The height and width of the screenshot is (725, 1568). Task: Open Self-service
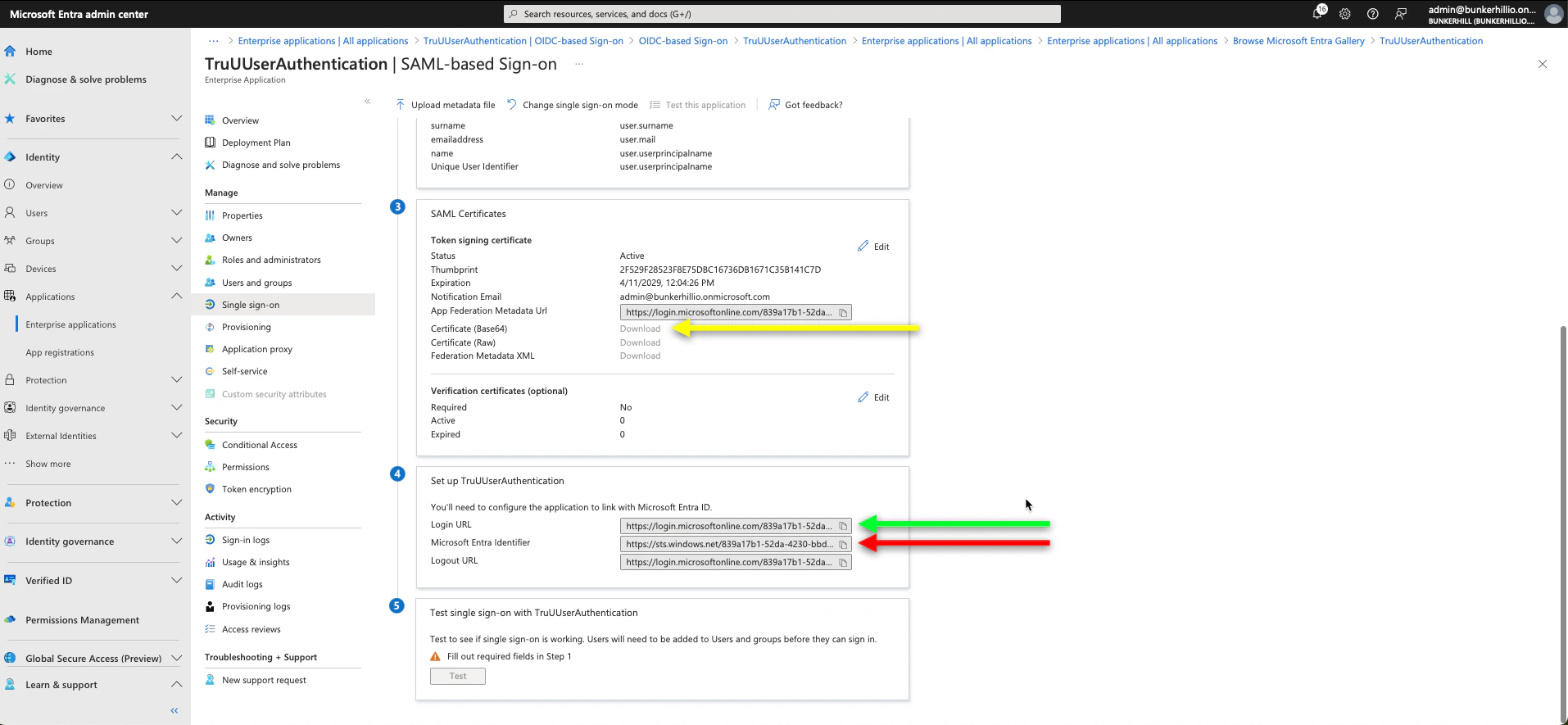point(244,371)
